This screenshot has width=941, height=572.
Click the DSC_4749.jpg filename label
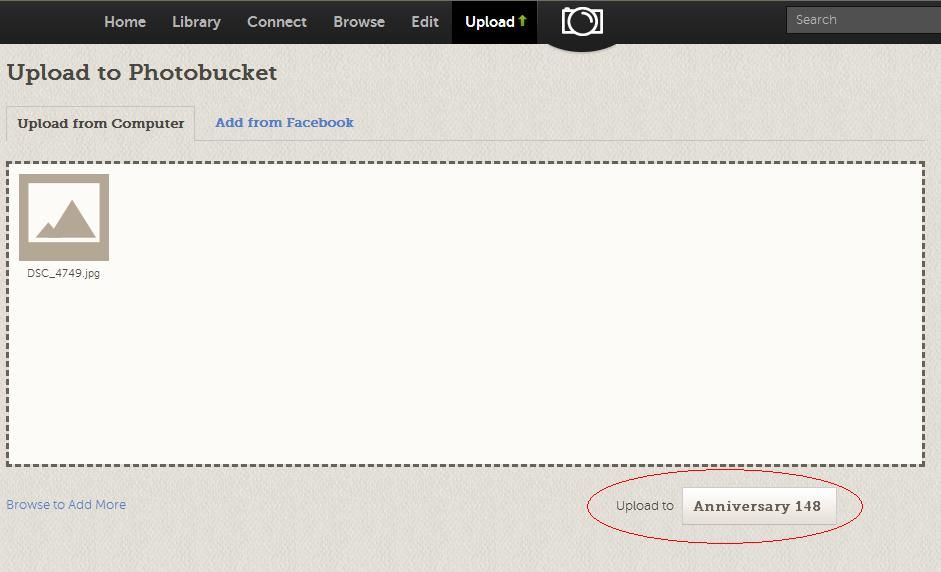(63, 274)
